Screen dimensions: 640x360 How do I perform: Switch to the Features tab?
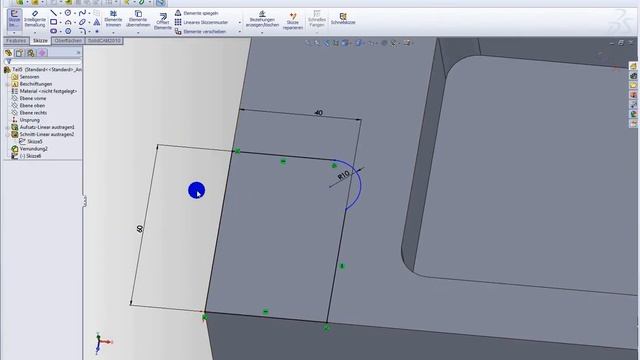[x=16, y=41]
